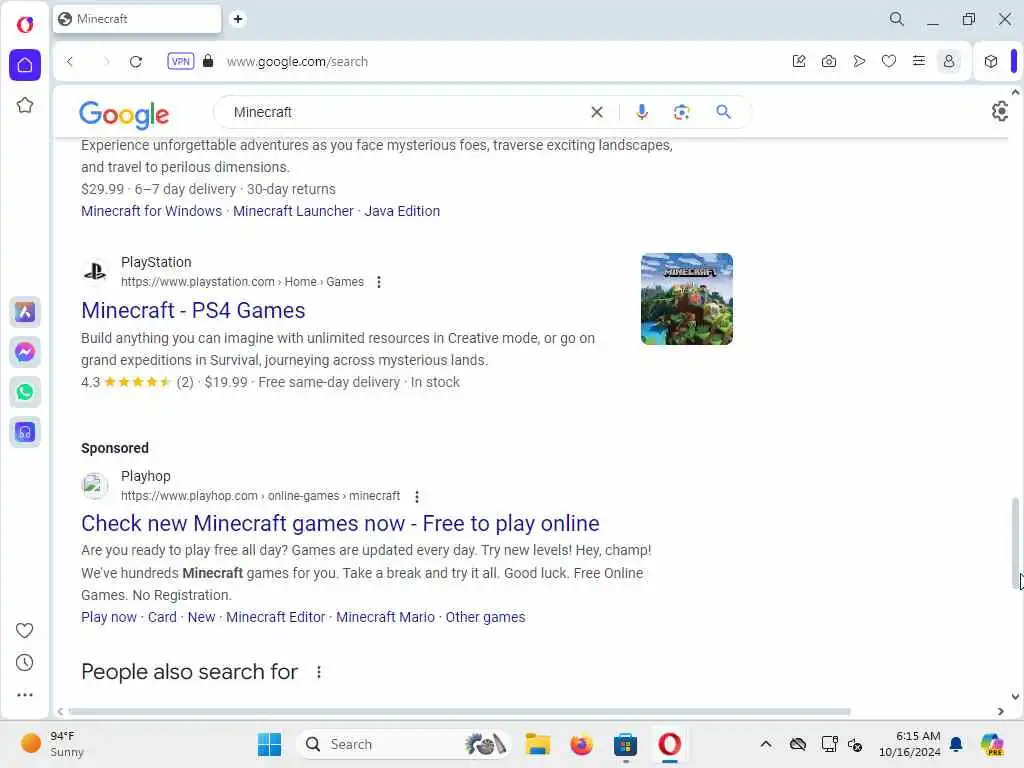Image resolution: width=1024 pixels, height=768 pixels.
Task: Open File Explorer from taskbar
Action: pyautogui.click(x=537, y=744)
